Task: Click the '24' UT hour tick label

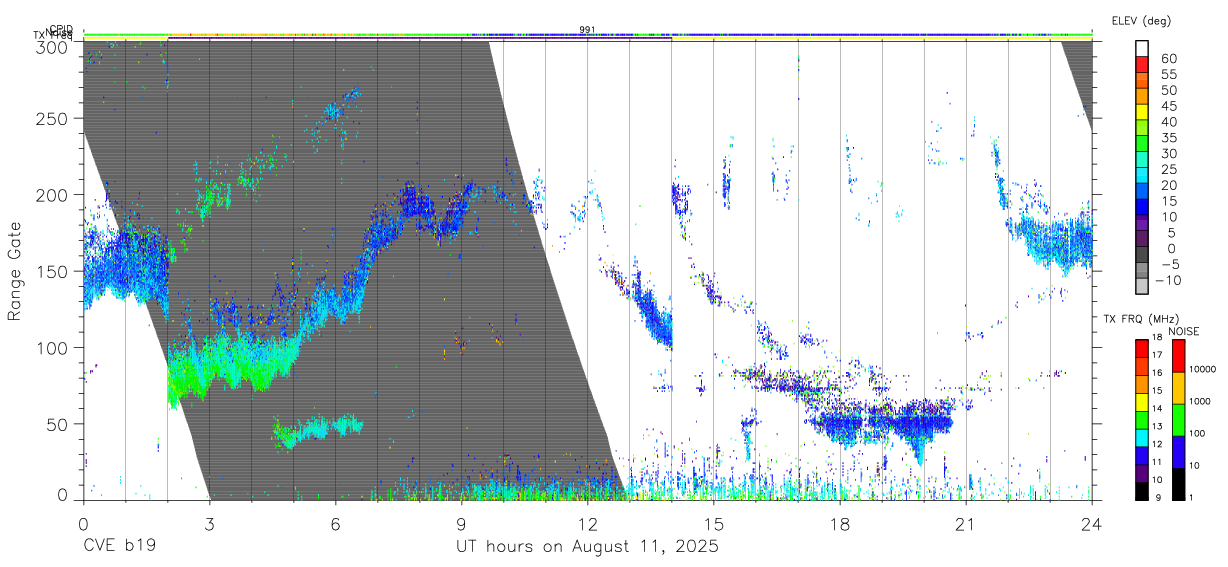Action: [1091, 523]
